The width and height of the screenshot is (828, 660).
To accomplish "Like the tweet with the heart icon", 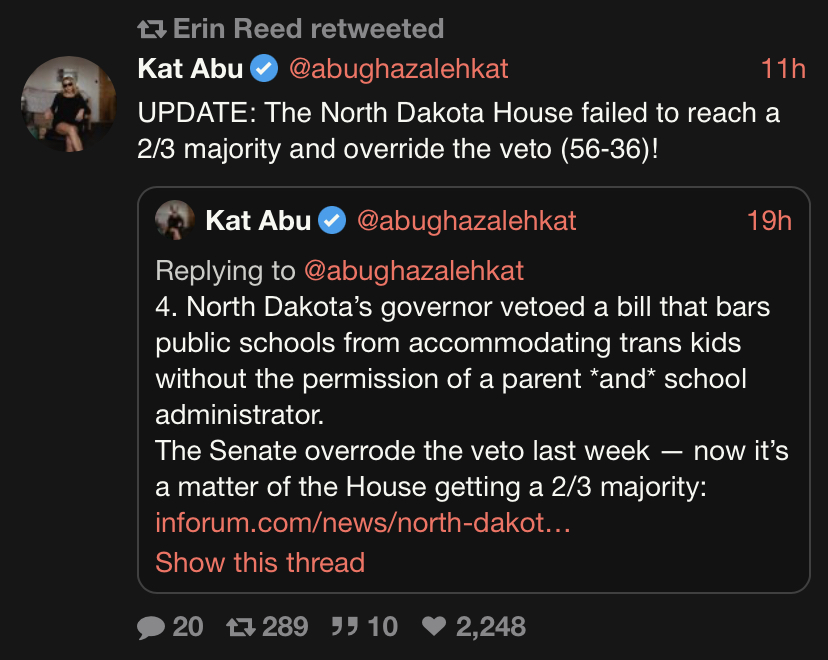I will [x=434, y=627].
